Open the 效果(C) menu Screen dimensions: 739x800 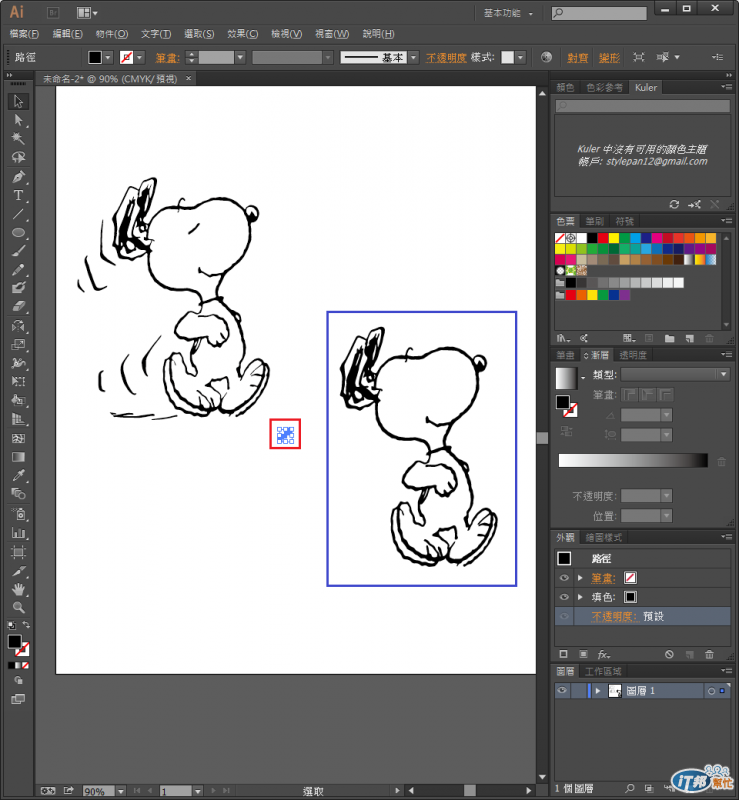point(242,34)
